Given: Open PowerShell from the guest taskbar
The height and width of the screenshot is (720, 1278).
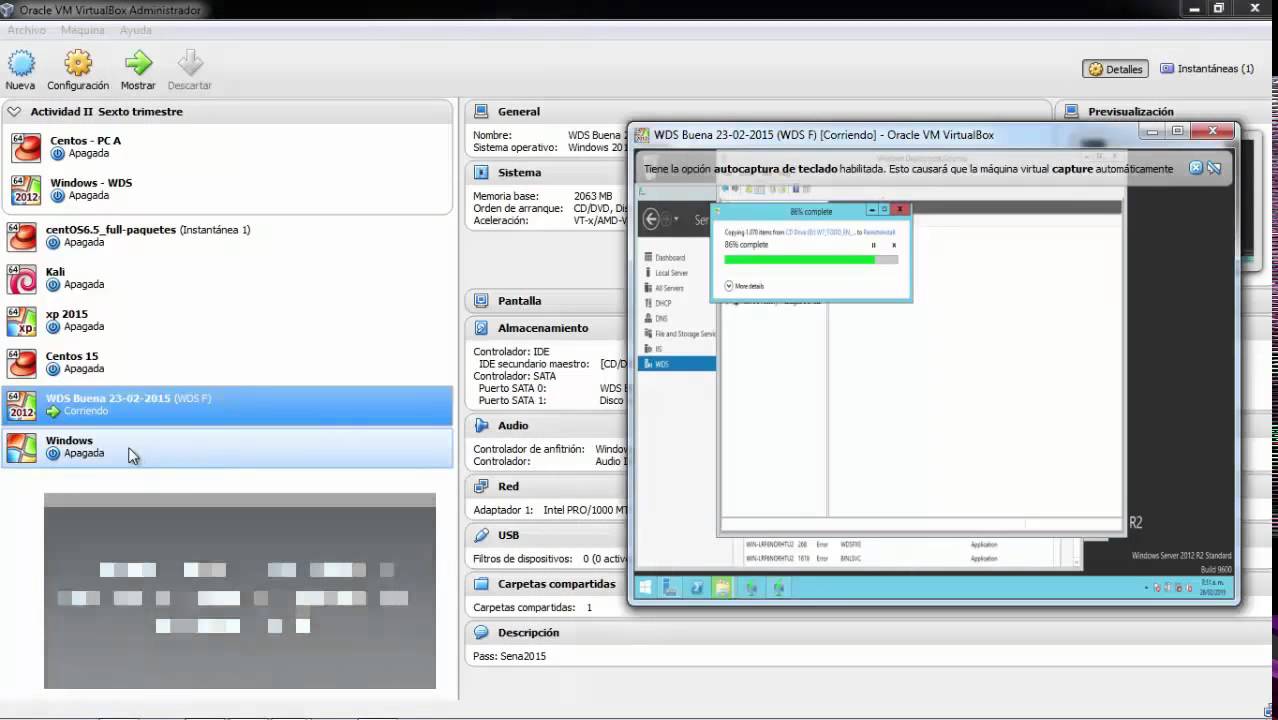Looking at the screenshot, I should (696, 588).
